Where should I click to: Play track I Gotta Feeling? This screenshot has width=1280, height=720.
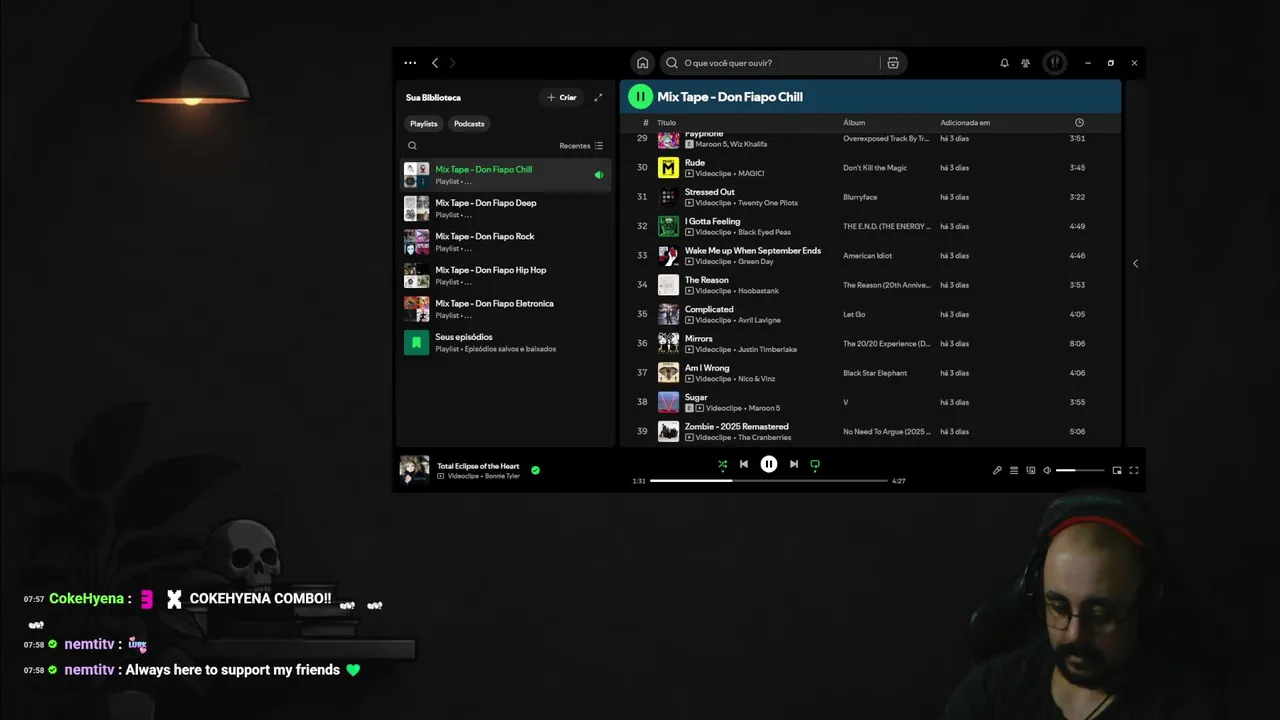click(870, 226)
